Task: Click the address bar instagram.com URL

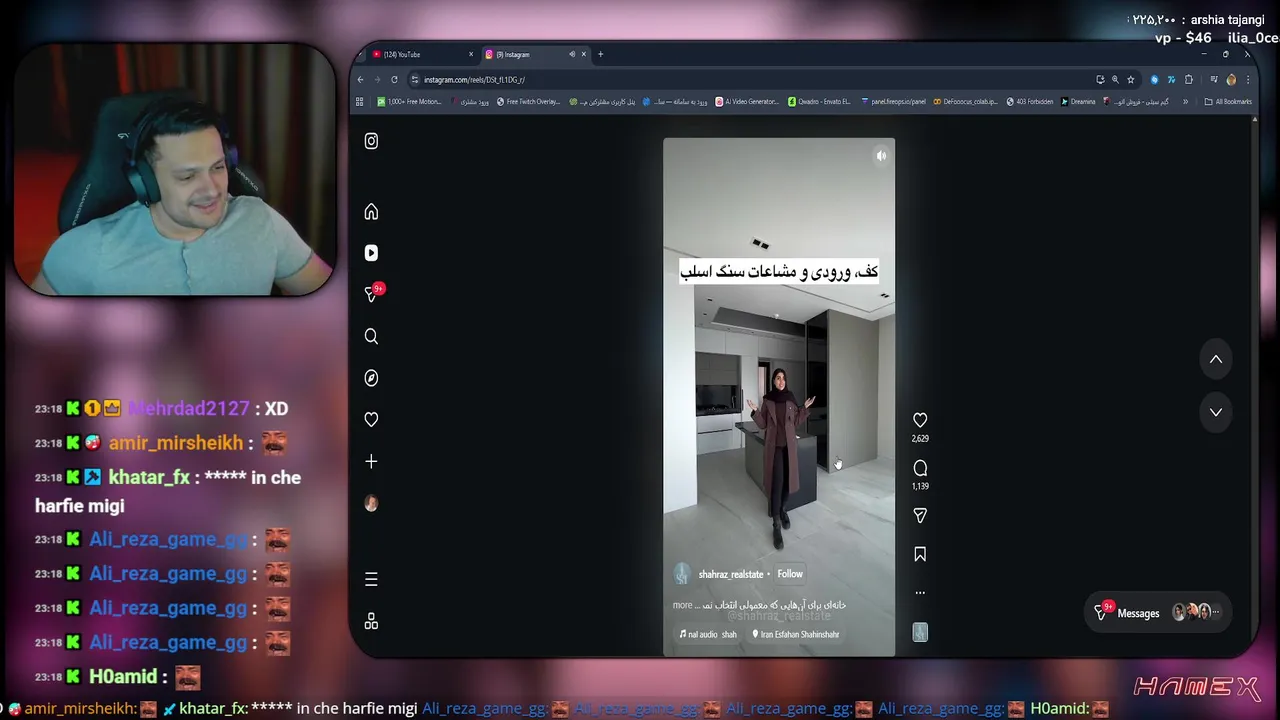Action: click(474, 79)
